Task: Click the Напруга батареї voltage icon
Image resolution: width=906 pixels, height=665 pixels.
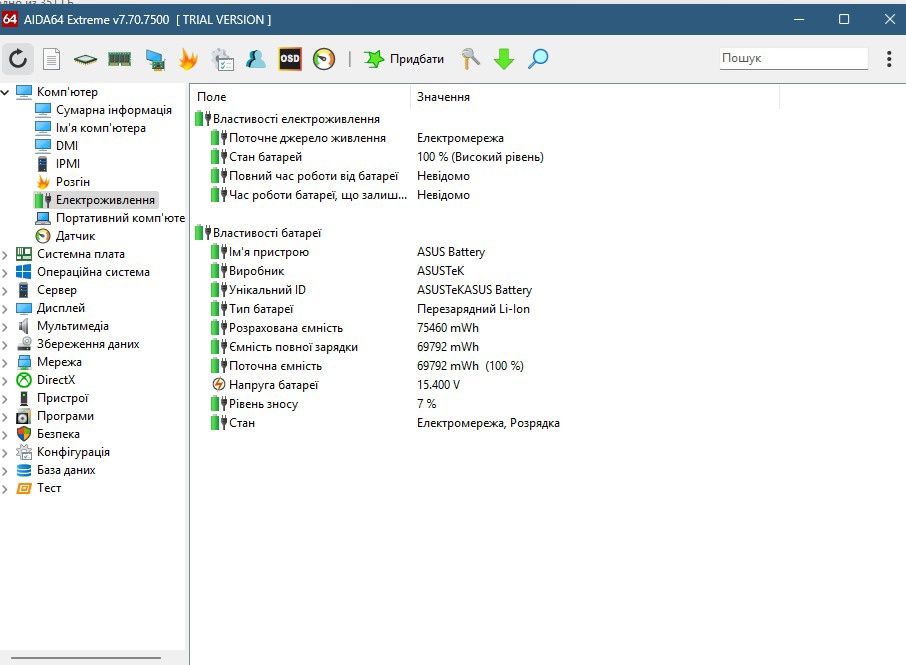Action: (x=218, y=384)
